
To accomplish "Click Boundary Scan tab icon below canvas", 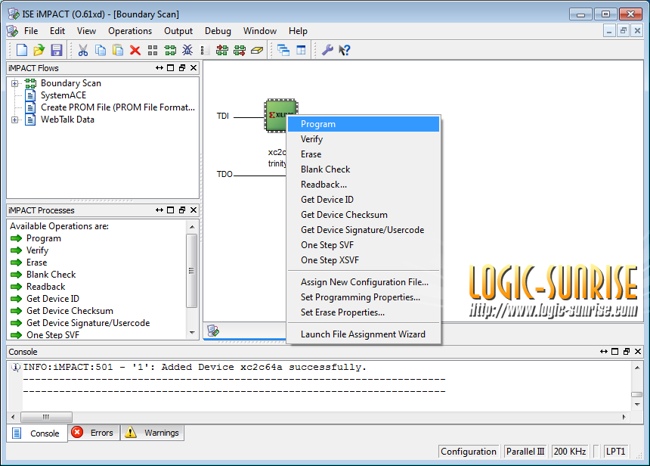I will (x=213, y=331).
